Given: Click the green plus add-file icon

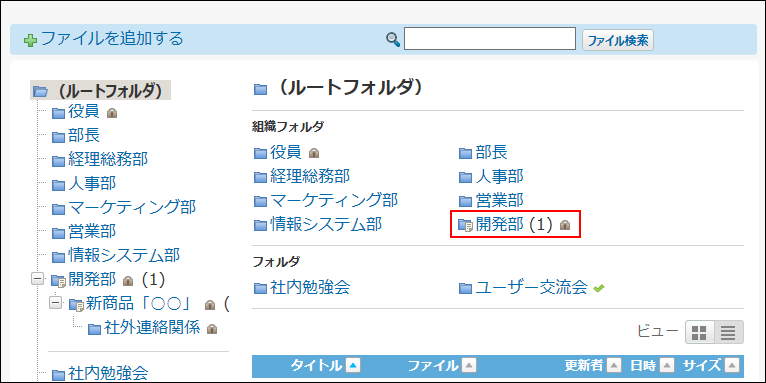Looking at the screenshot, I should [x=30, y=40].
